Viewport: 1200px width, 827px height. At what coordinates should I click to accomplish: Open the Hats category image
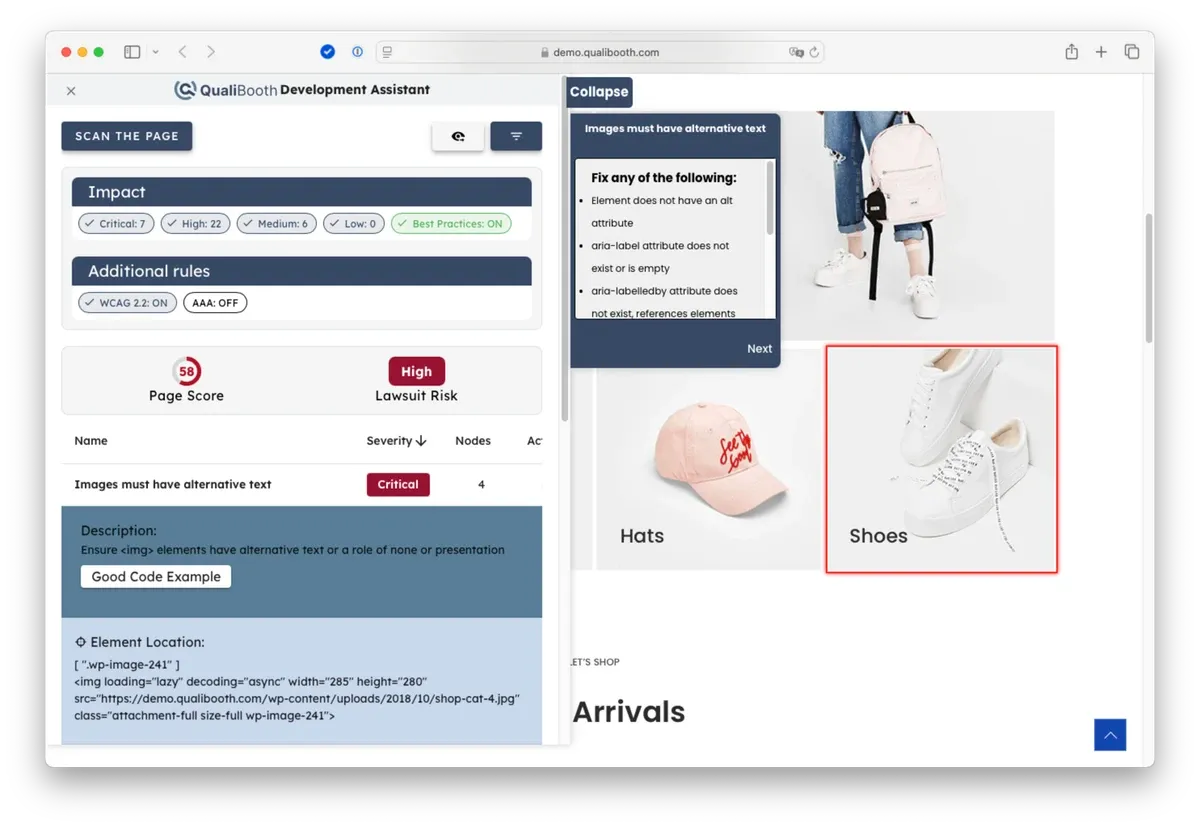[708, 458]
